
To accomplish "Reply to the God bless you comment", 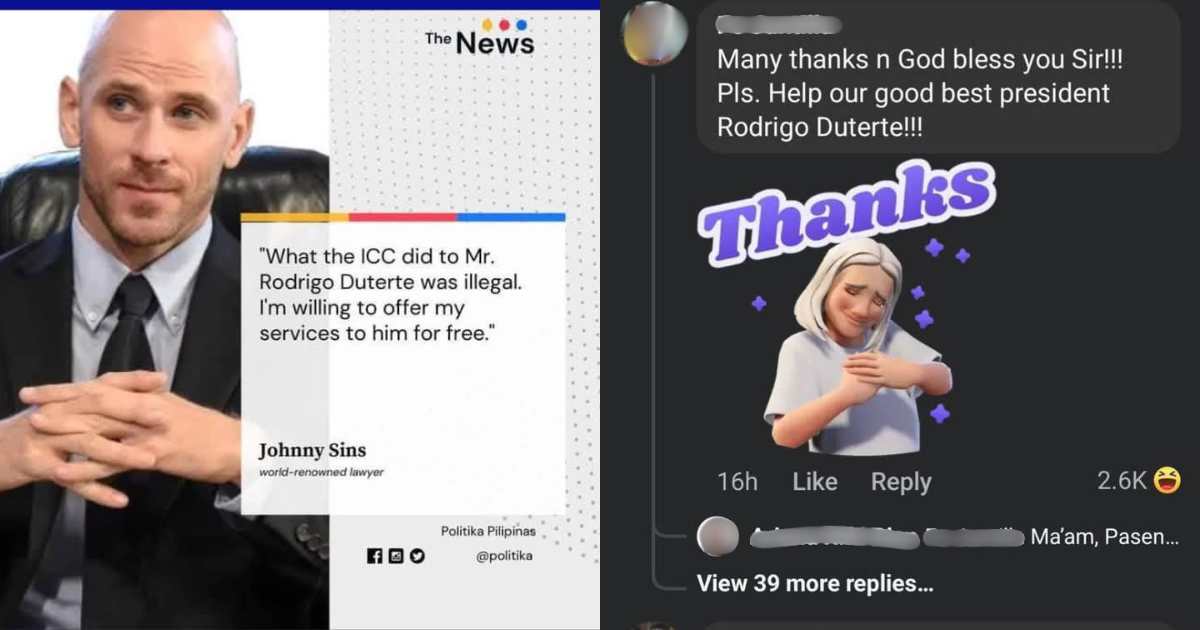I will pos(901,482).
